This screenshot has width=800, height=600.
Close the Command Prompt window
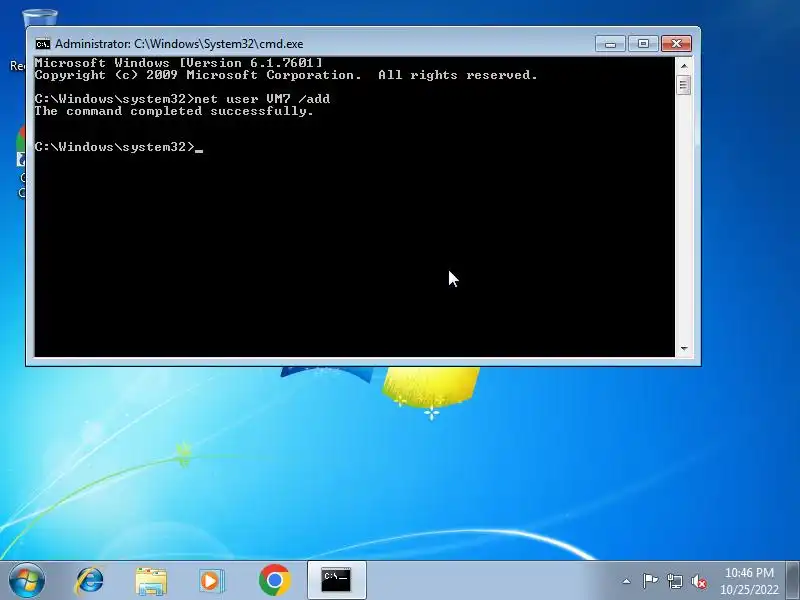pos(676,44)
